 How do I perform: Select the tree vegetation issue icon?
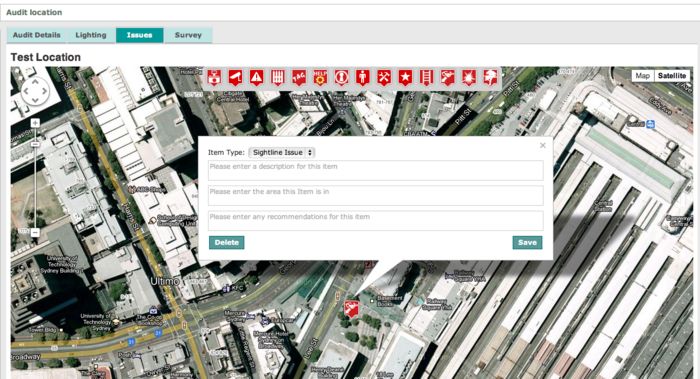[490, 78]
